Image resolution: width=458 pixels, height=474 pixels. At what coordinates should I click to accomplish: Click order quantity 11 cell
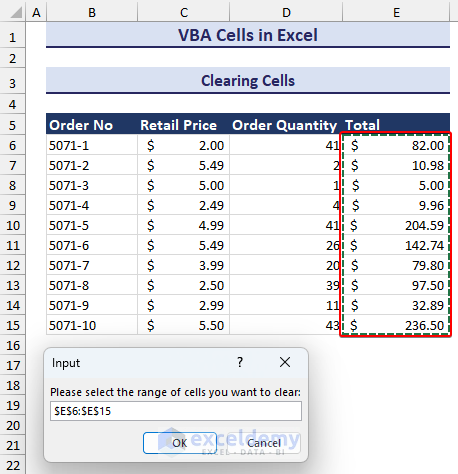tap(286, 305)
